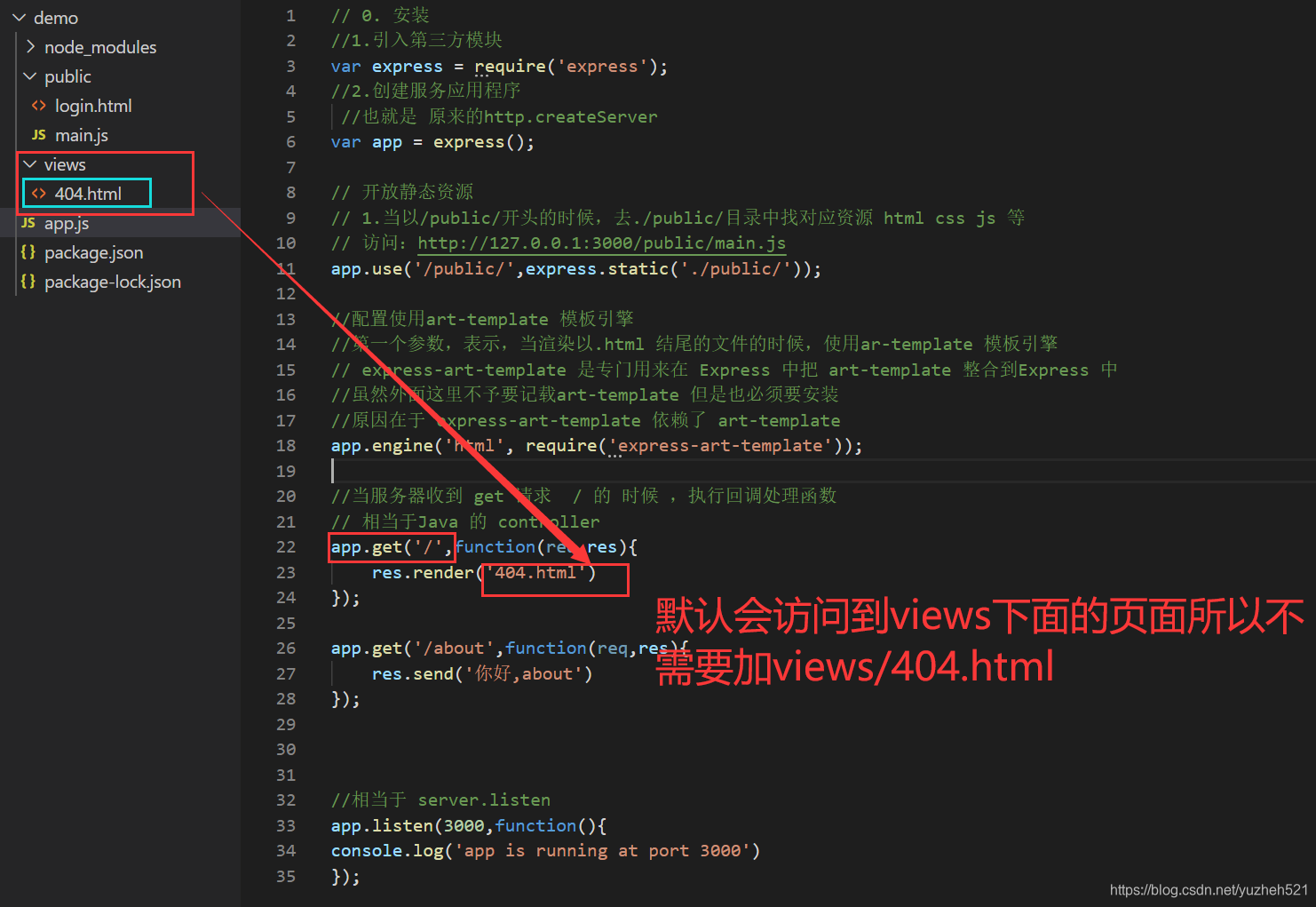1316x907 pixels.
Task: Follow the http://127.0.0.1:3000/public/main.js link
Action: click(x=601, y=243)
